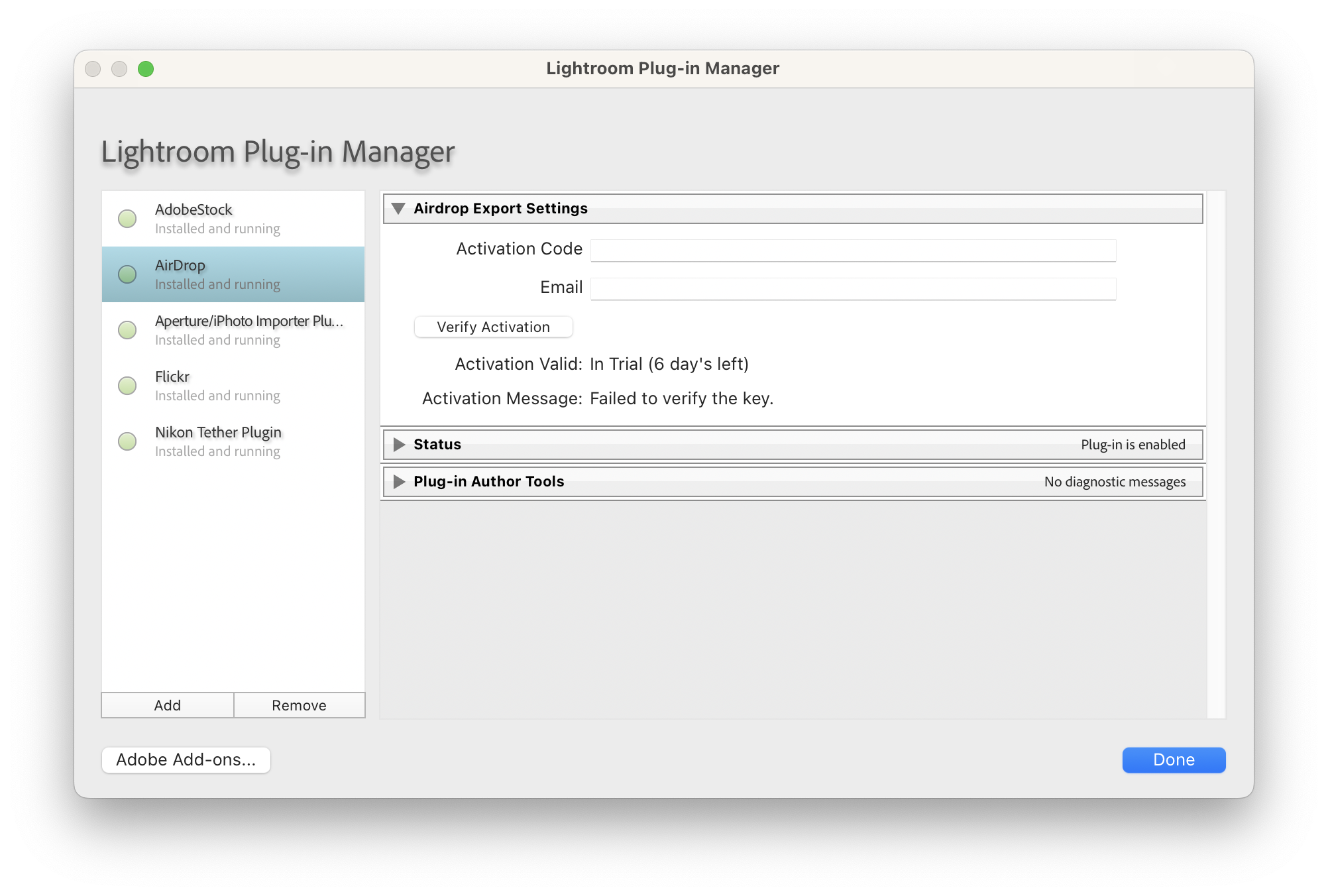Expand the Status section
The width and height of the screenshot is (1328, 896).
click(x=399, y=445)
